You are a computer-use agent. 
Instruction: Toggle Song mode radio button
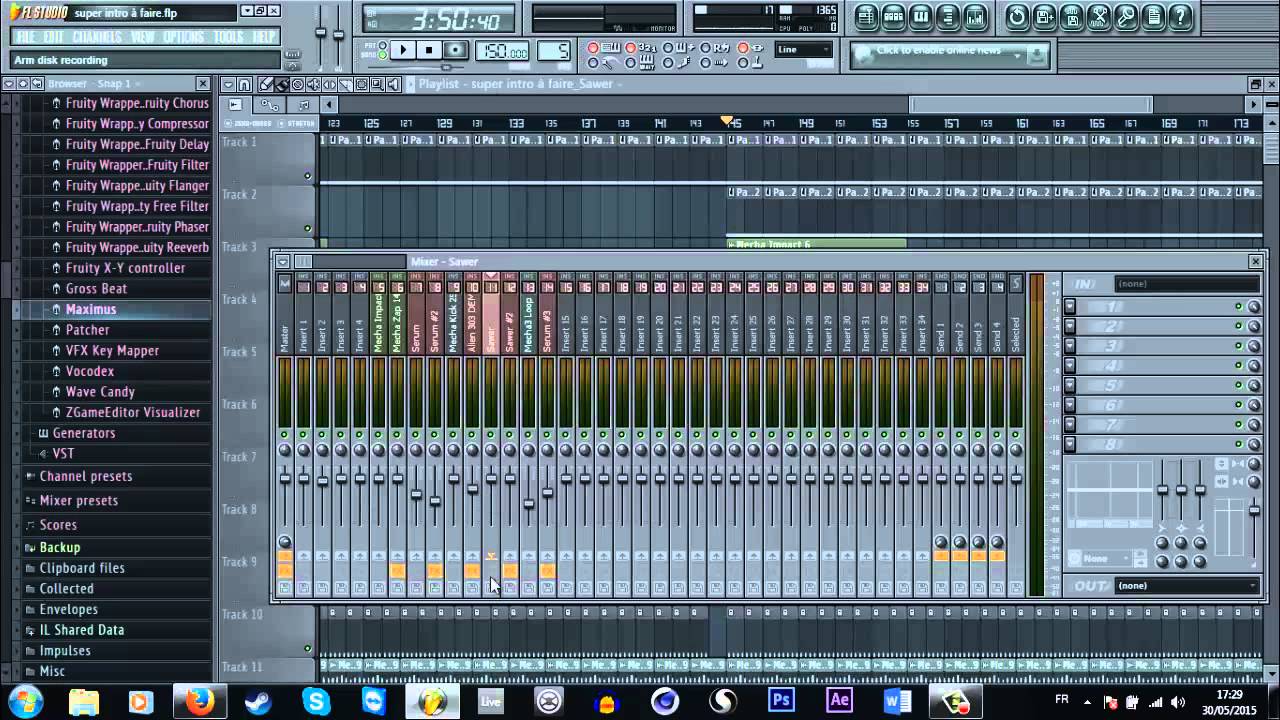(x=383, y=54)
